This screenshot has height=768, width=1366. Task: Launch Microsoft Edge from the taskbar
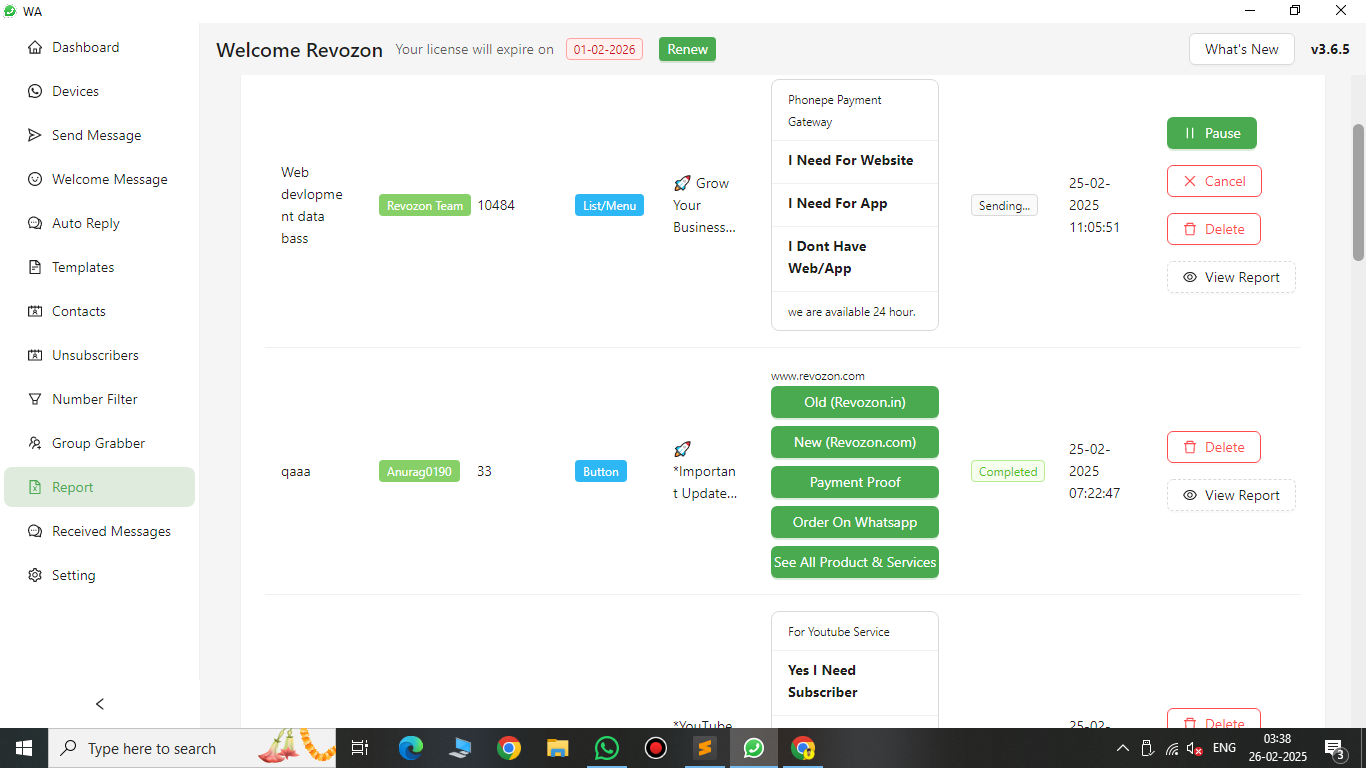point(411,748)
